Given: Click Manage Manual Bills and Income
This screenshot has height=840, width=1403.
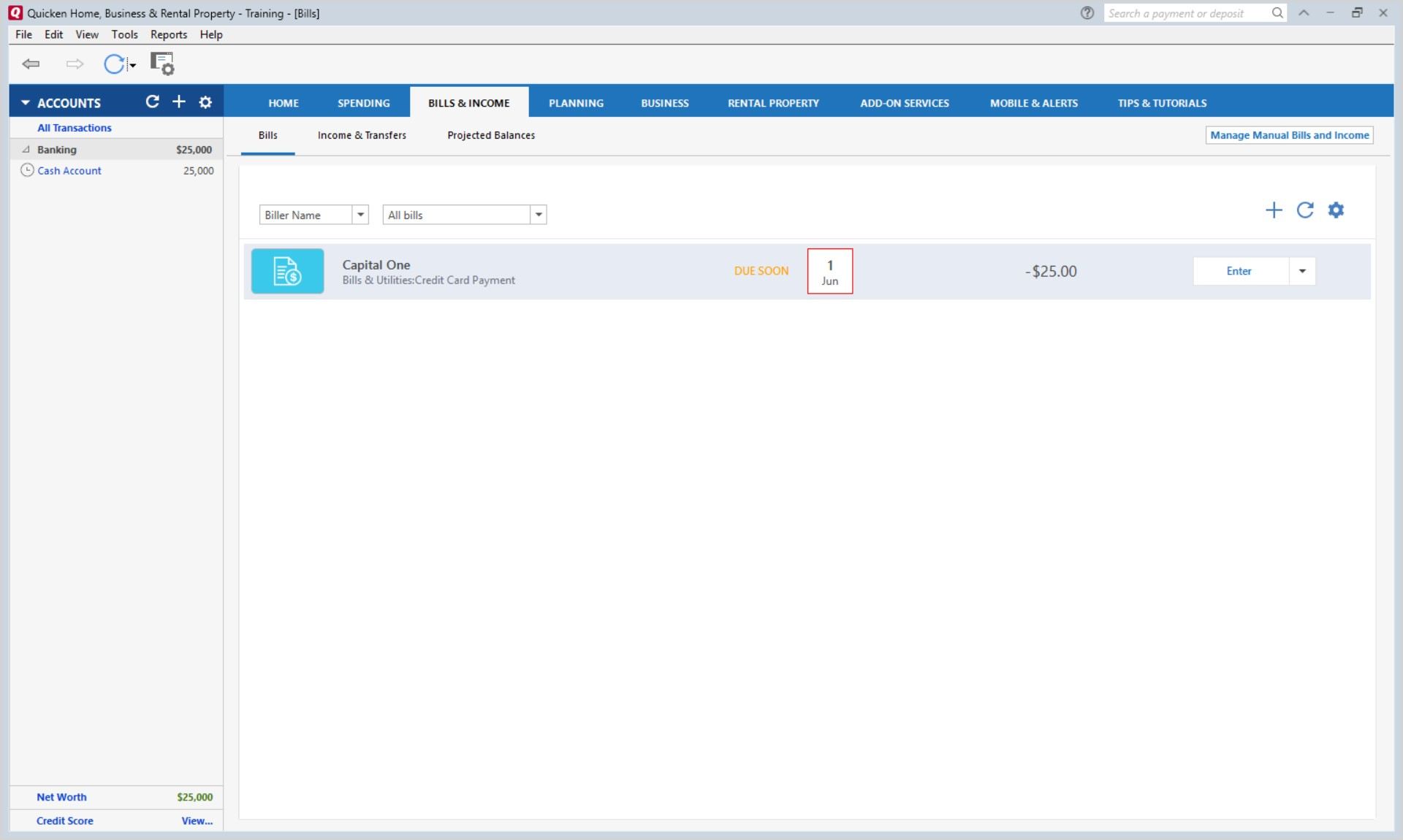Looking at the screenshot, I should tap(1289, 135).
